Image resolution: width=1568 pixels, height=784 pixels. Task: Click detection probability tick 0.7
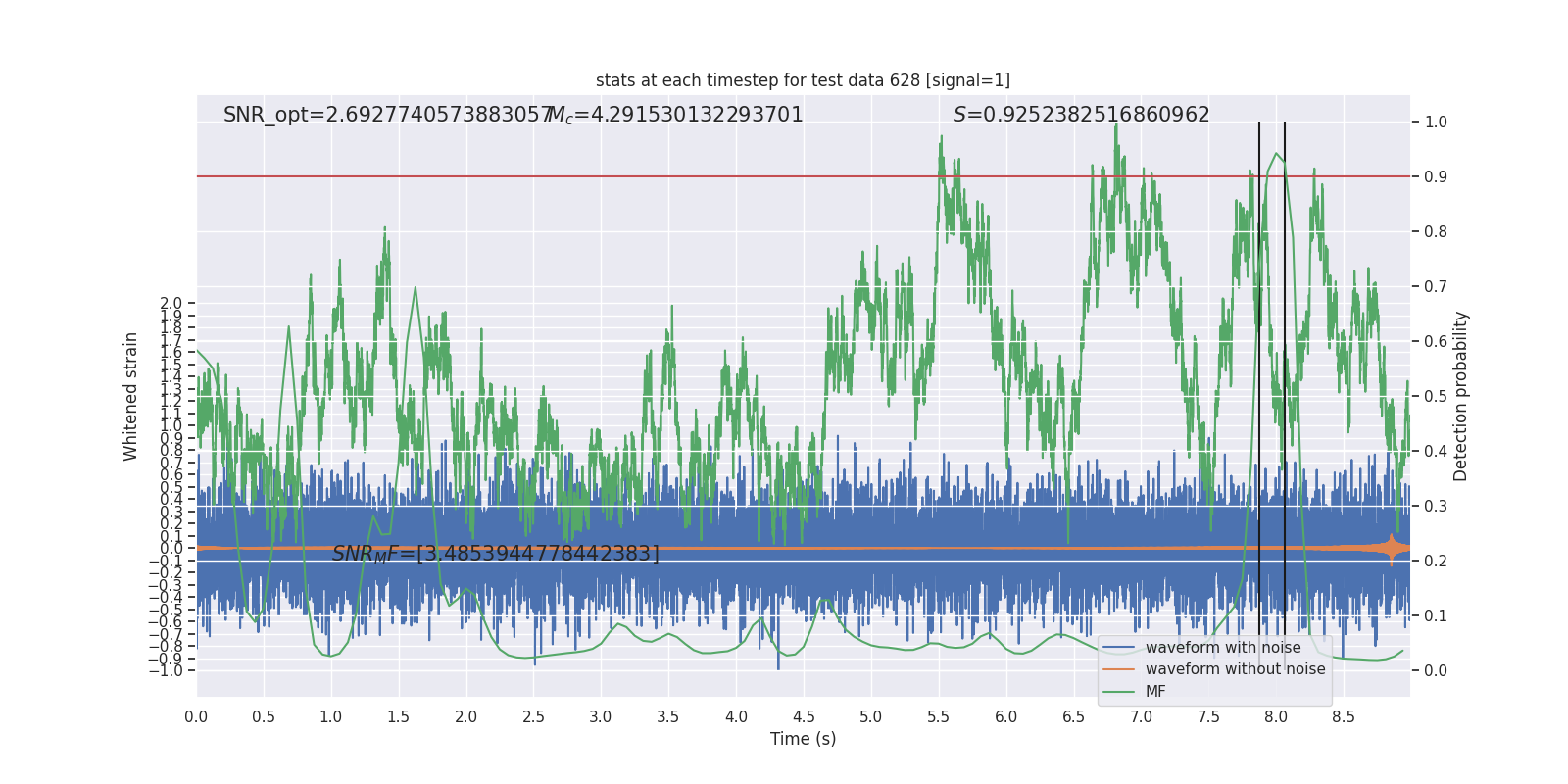click(x=1436, y=287)
